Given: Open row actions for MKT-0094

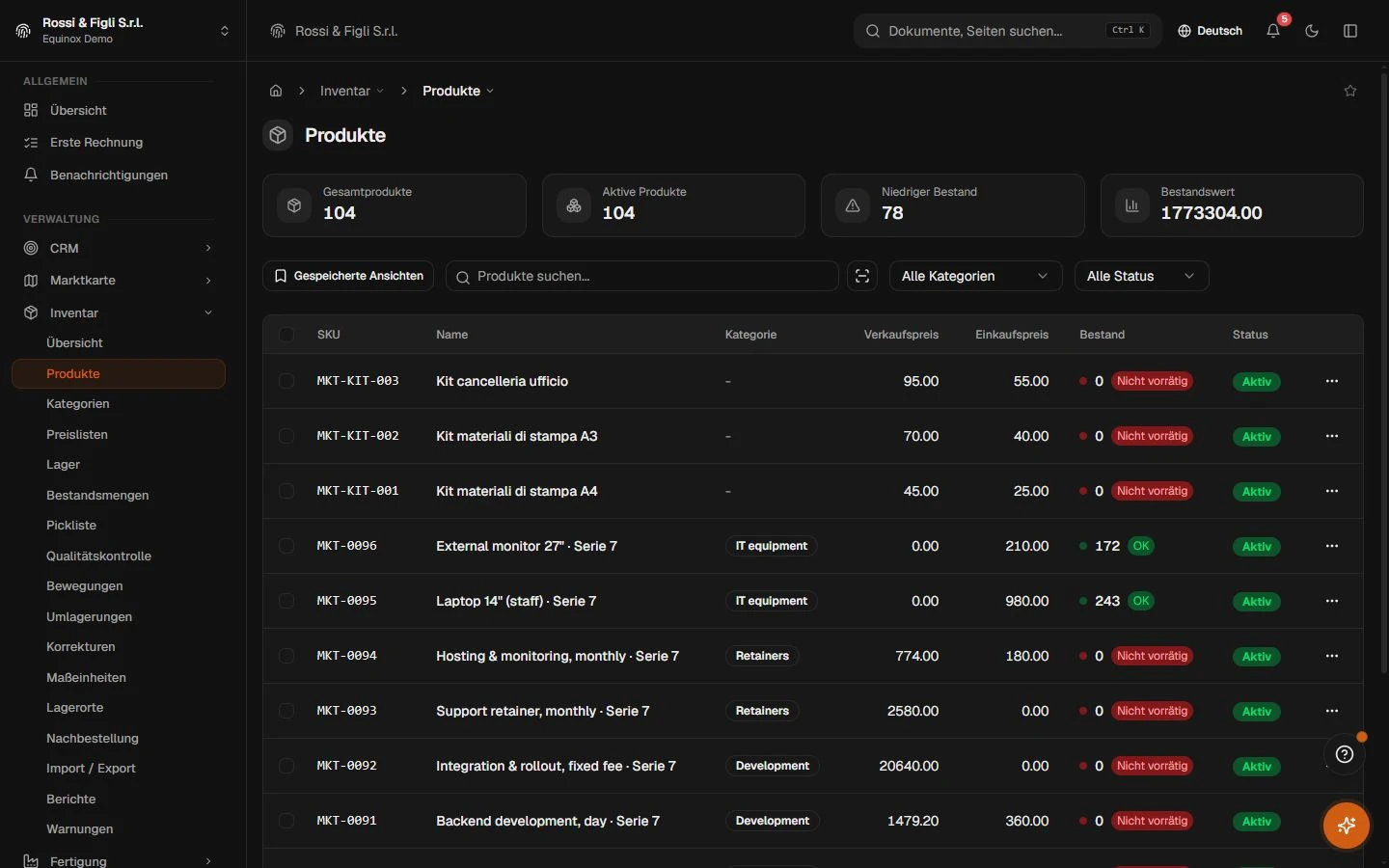Looking at the screenshot, I should pyautogui.click(x=1332, y=656).
